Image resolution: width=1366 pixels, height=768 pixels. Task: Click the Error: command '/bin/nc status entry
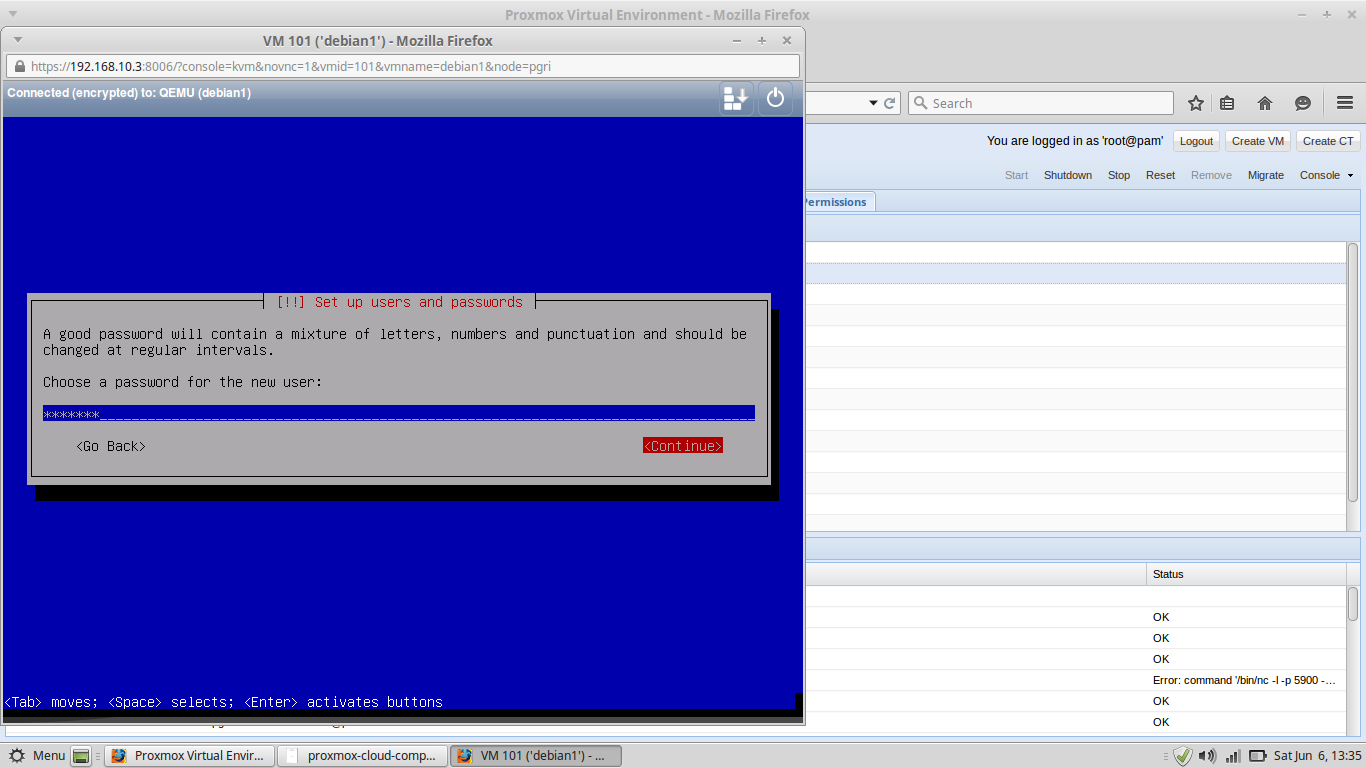point(1243,680)
